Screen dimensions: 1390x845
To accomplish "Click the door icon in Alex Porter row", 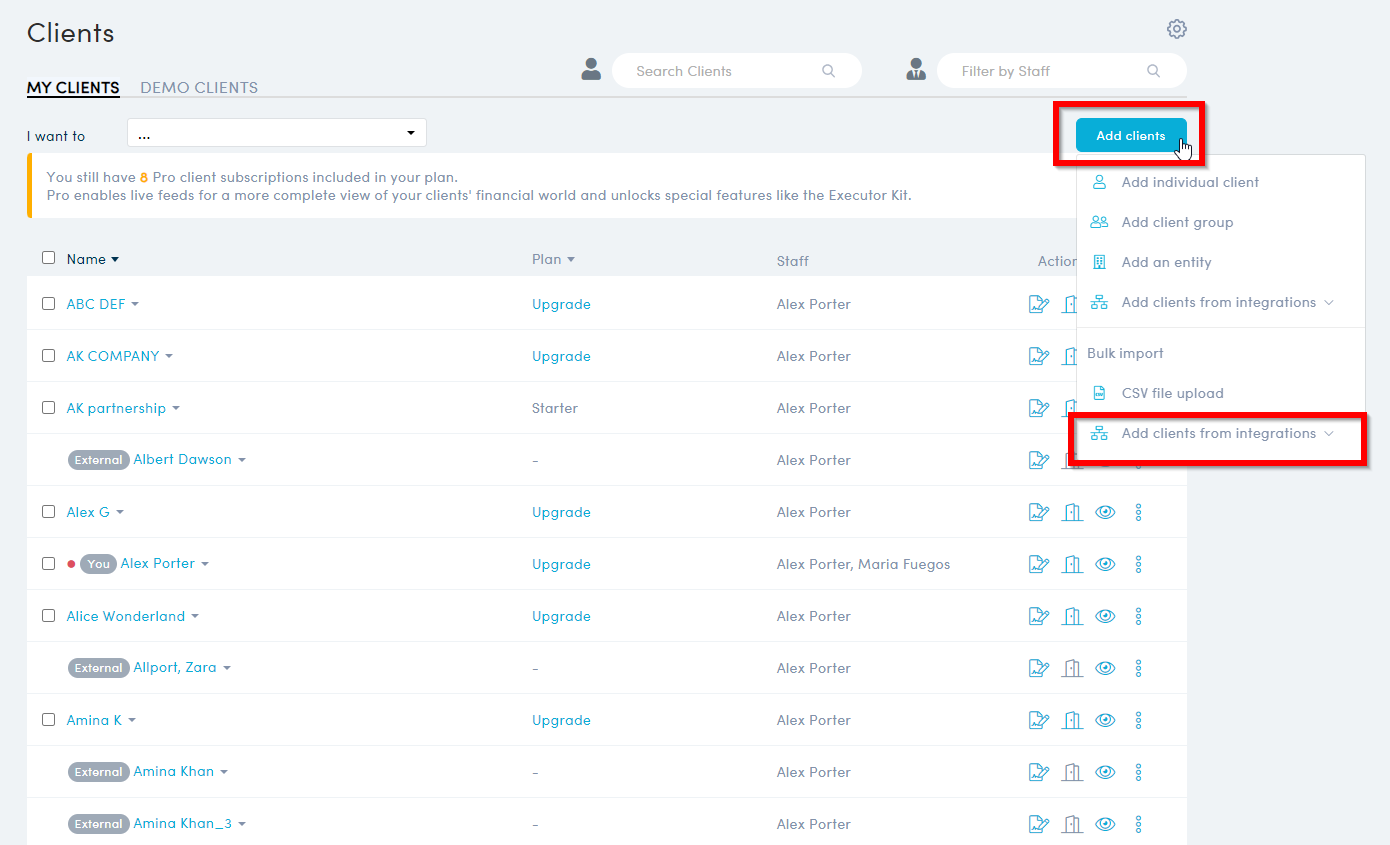I will point(1072,564).
